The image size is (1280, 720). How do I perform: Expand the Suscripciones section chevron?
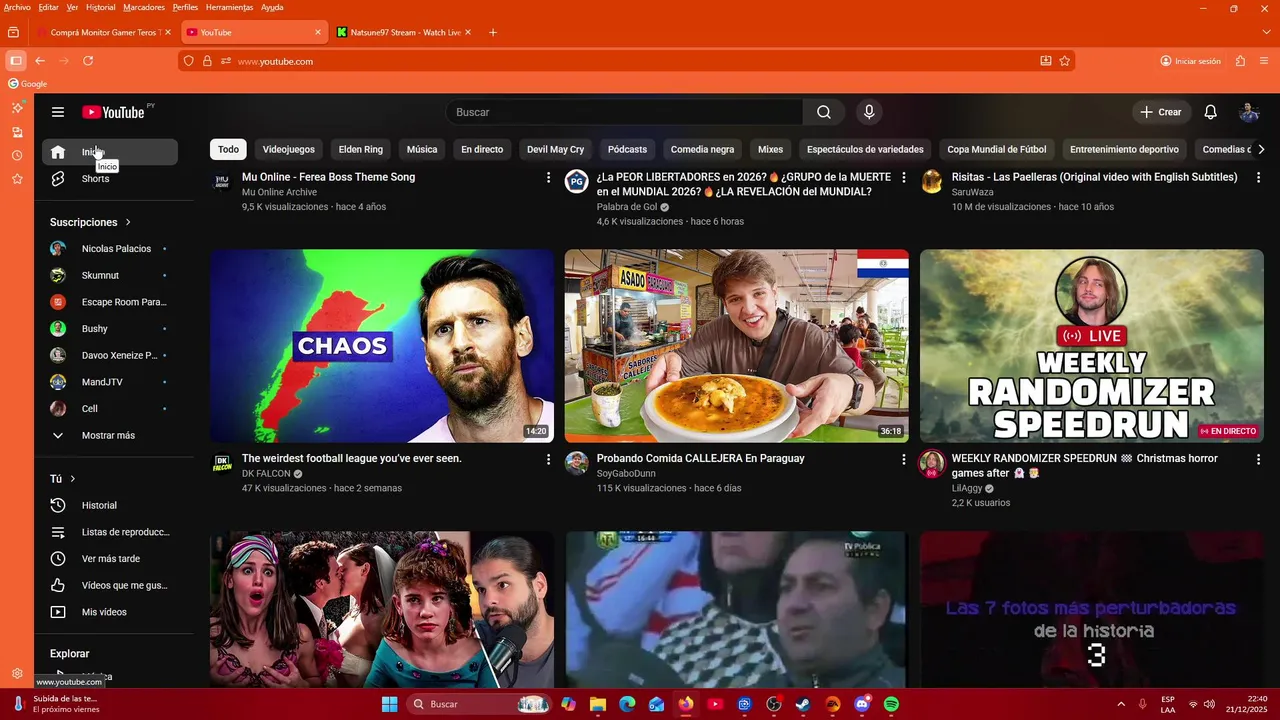coord(128,222)
